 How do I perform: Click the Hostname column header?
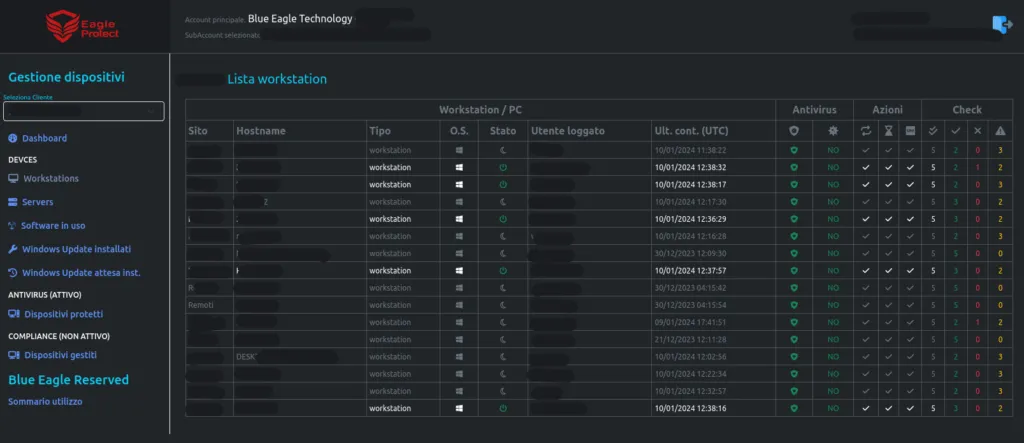pyautogui.click(x=261, y=131)
